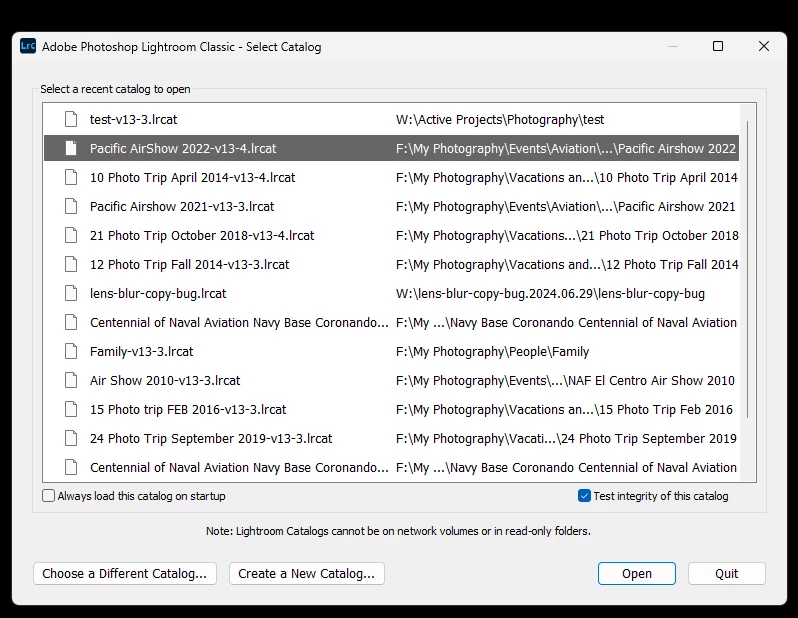Click path ending in Pacific Airshow 2022
The width and height of the screenshot is (798, 618).
click(x=566, y=149)
